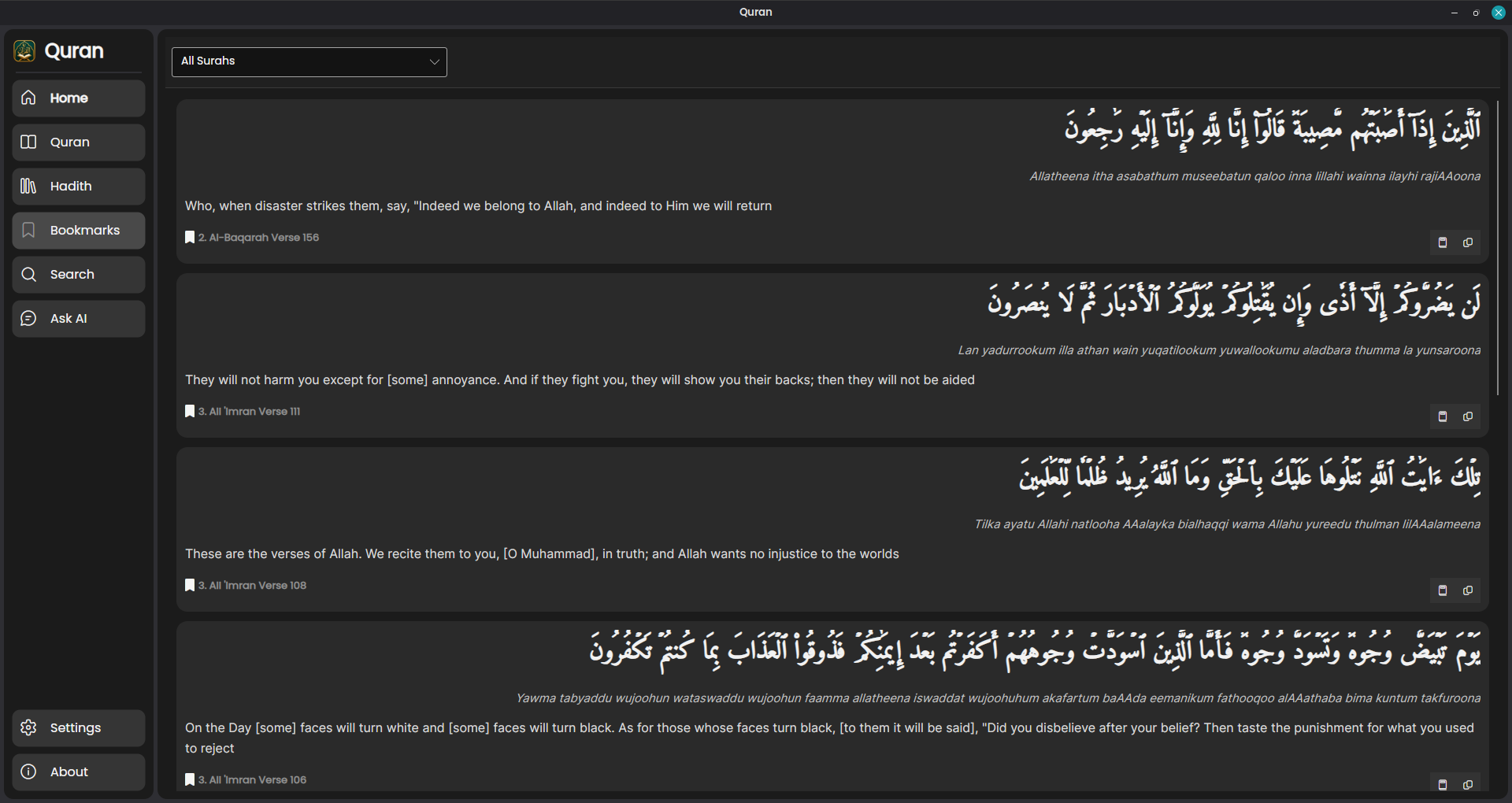Open the All Surahs dropdown
This screenshot has height=803, width=1512.
[309, 61]
